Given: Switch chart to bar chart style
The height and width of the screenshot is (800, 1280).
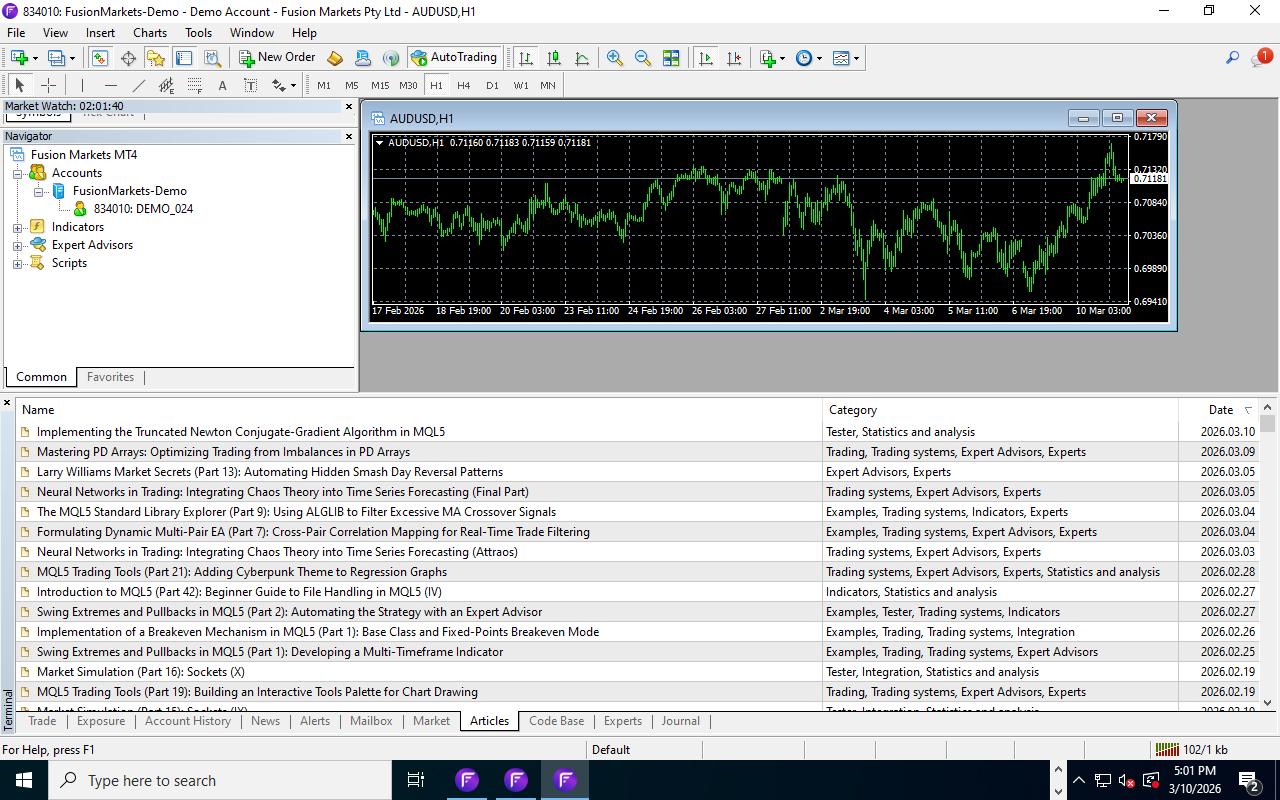Looking at the screenshot, I should pos(526,58).
